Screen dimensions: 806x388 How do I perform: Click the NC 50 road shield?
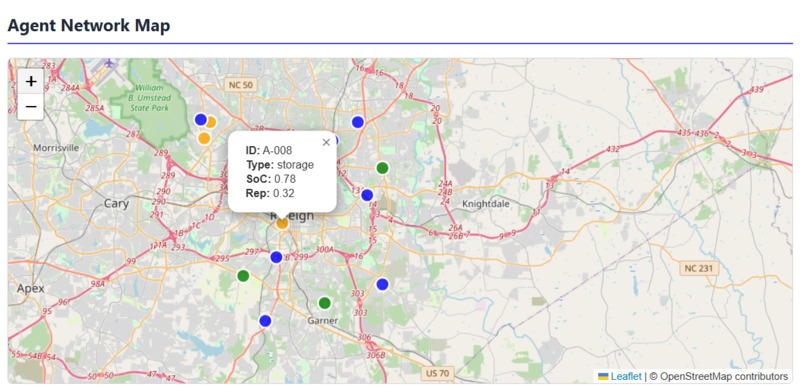pos(241,85)
